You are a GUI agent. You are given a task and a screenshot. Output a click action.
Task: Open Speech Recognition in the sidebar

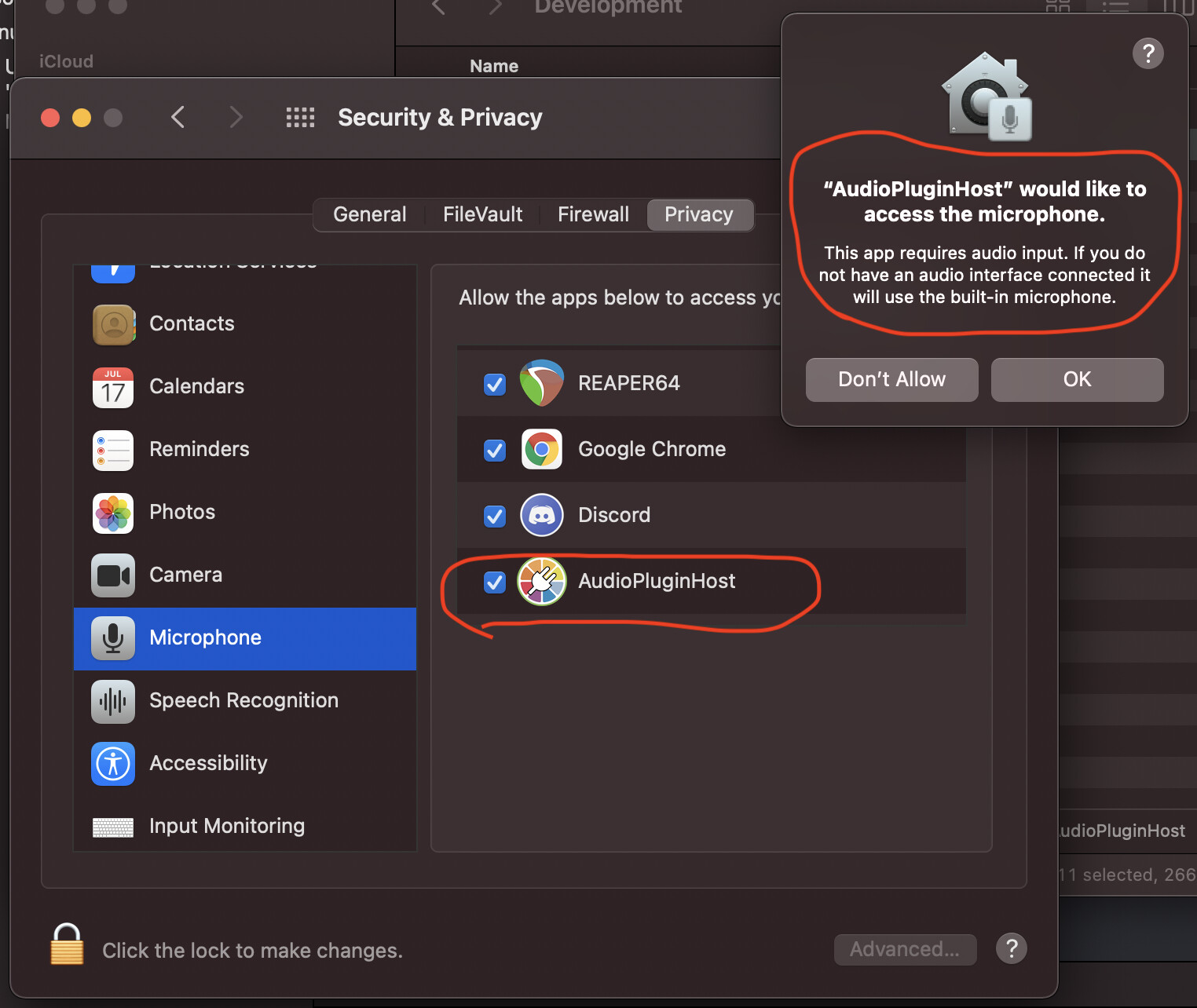[x=245, y=701]
